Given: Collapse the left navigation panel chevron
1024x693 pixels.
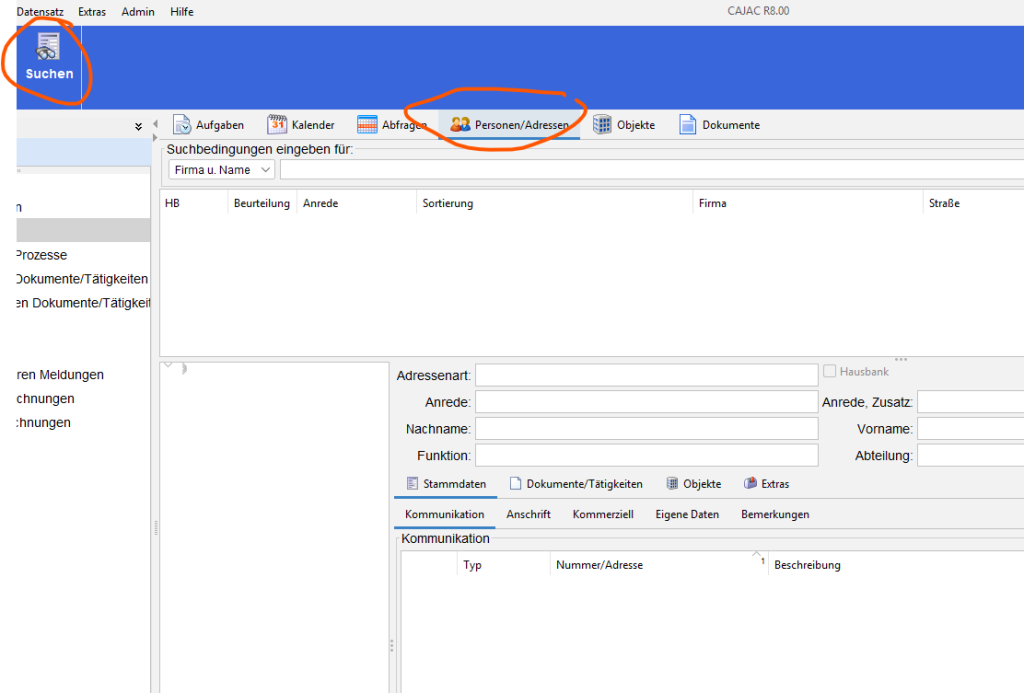Looking at the screenshot, I should (x=139, y=127).
